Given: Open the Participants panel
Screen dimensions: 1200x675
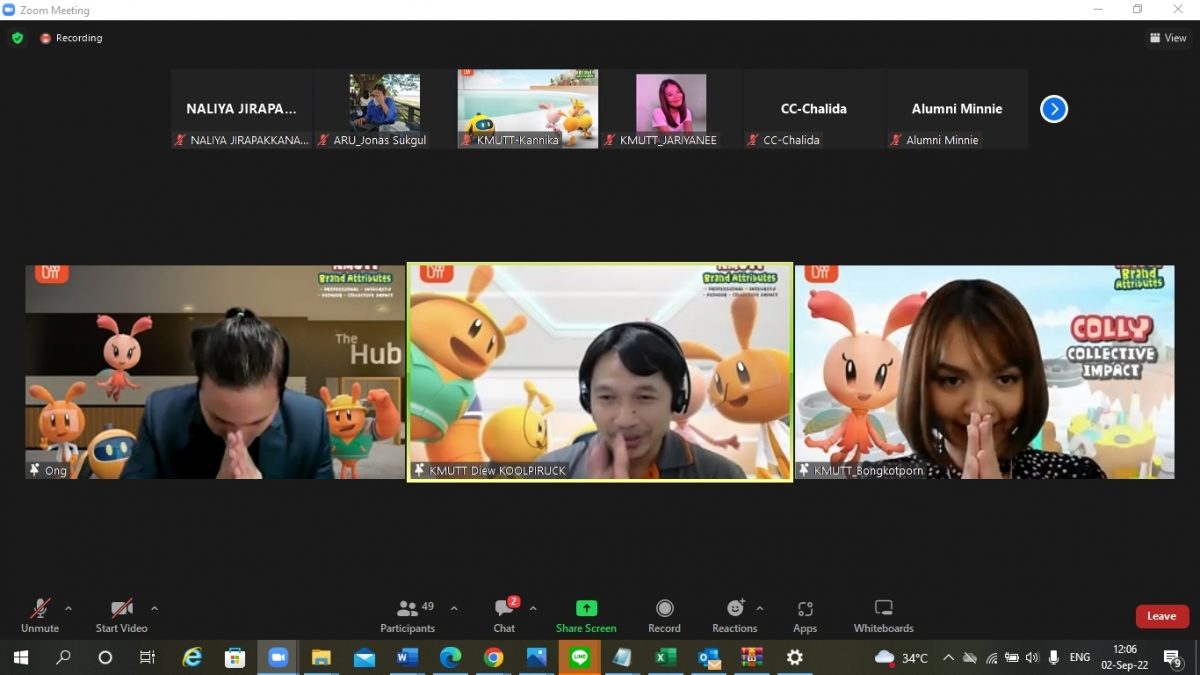Looking at the screenshot, I should (408, 615).
